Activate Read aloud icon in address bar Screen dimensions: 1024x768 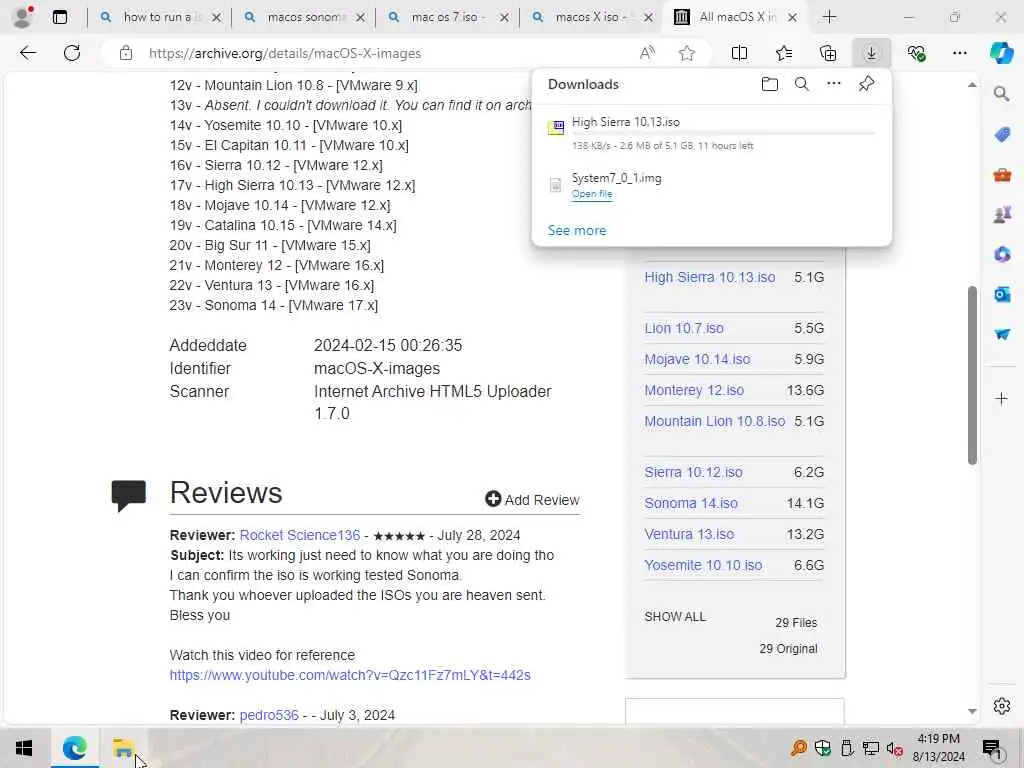[647, 54]
